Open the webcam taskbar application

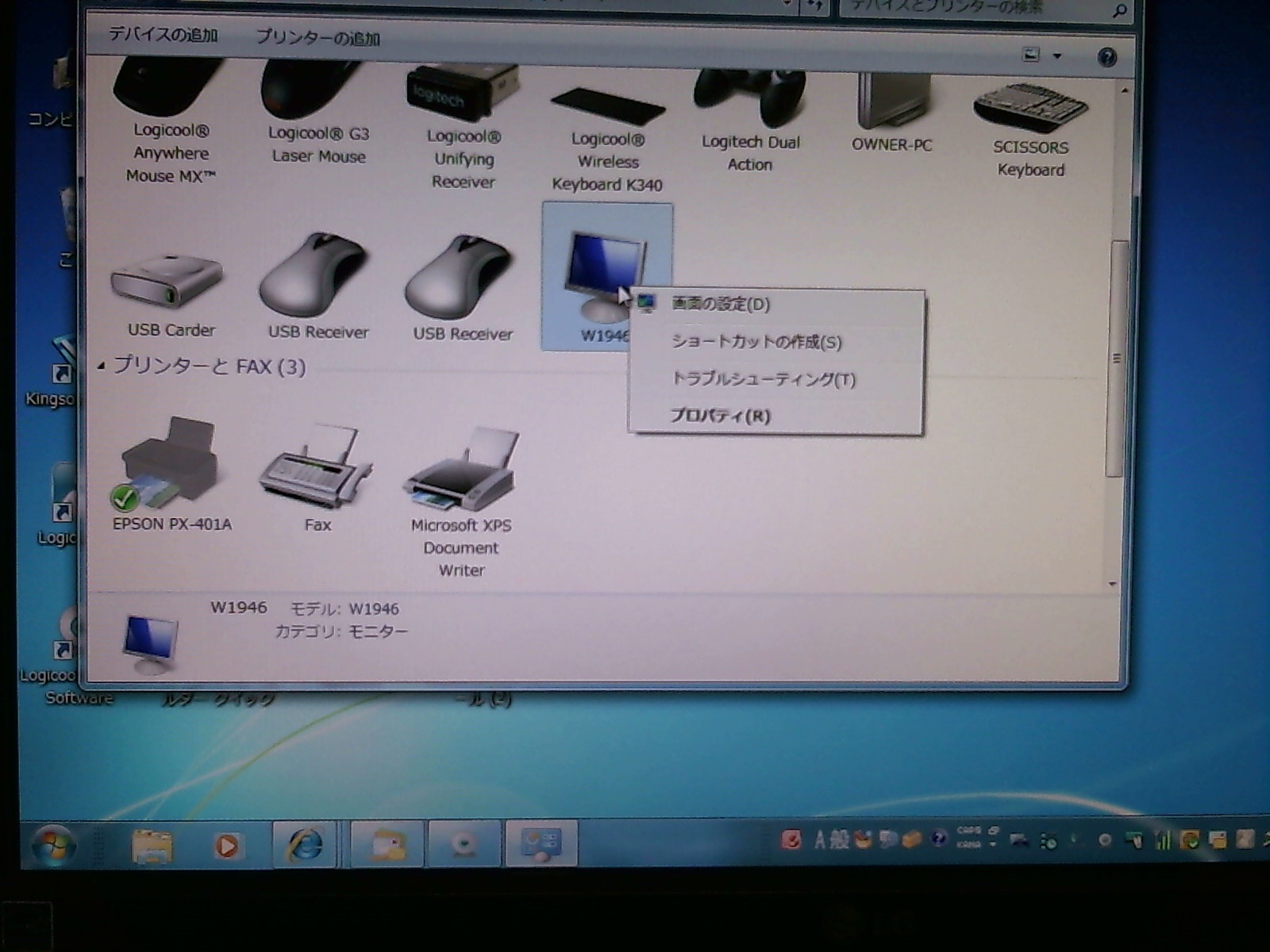[464, 844]
